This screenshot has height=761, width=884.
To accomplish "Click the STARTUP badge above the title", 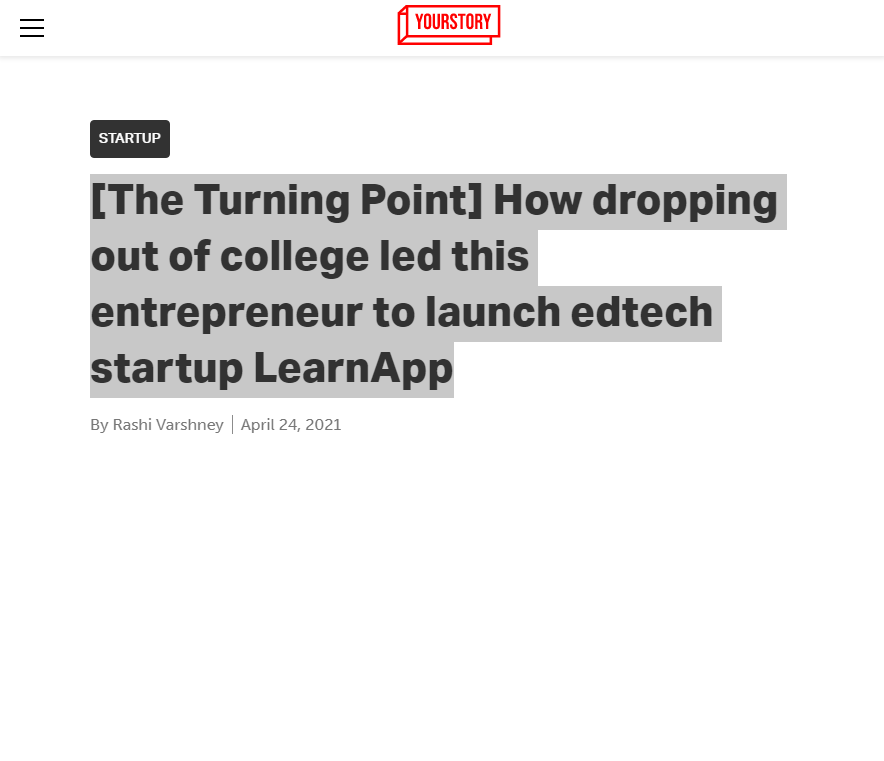I will 129,139.
